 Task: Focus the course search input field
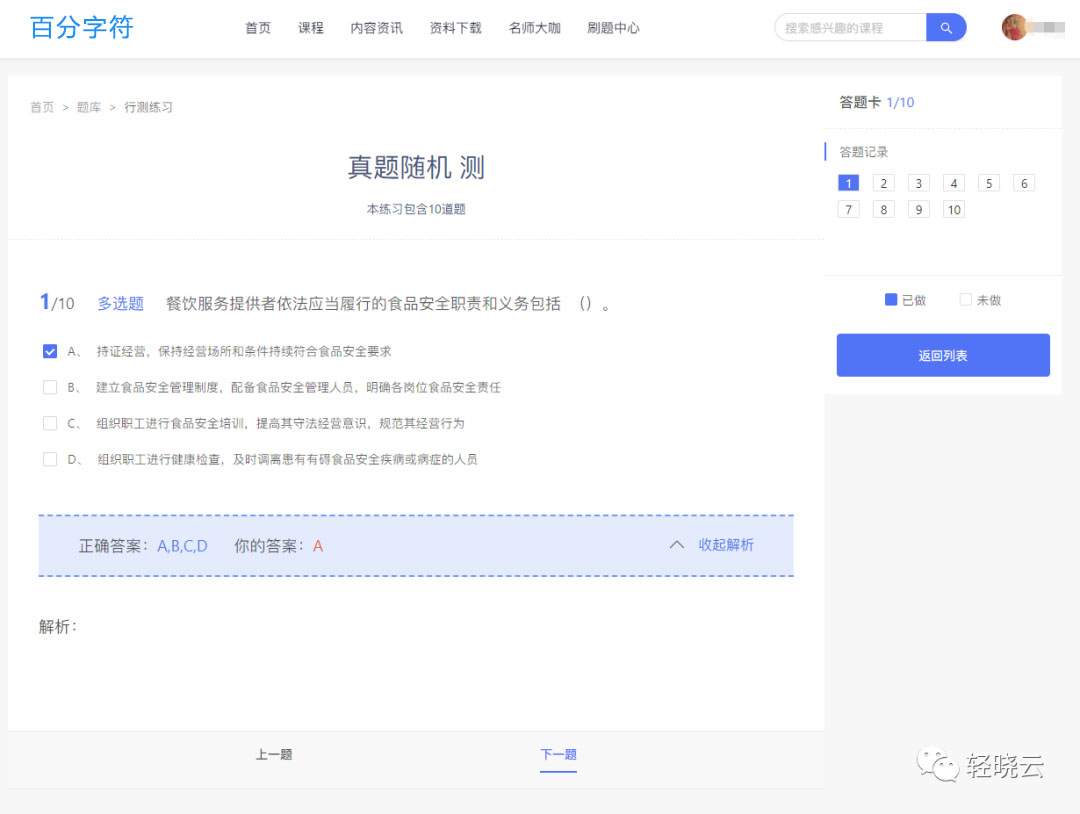point(851,28)
